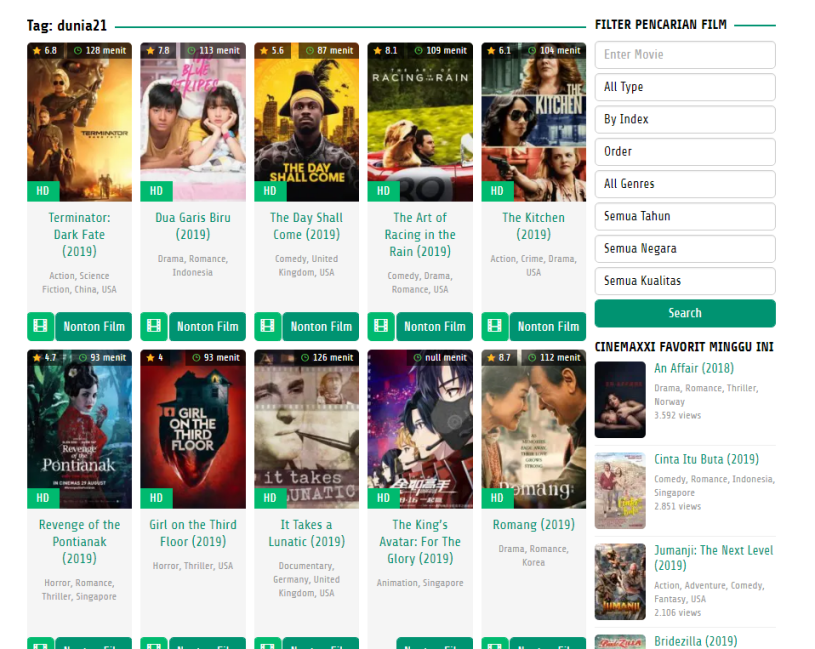Image resolution: width=815 pixels, height=649 pixels.
Task: Click the 8.7 star rating on Romang
Action: pyautogui.click(x=499, y=357)
